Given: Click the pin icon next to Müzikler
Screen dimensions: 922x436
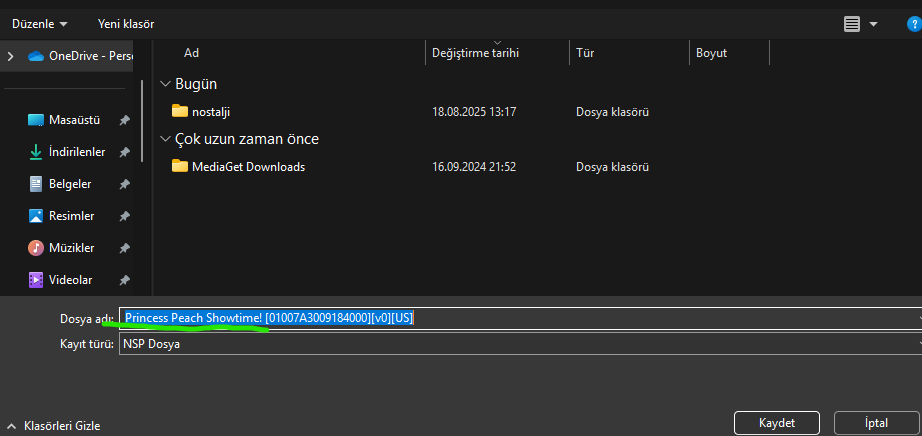Looking at the screenshot, I should tap(124, 248).
